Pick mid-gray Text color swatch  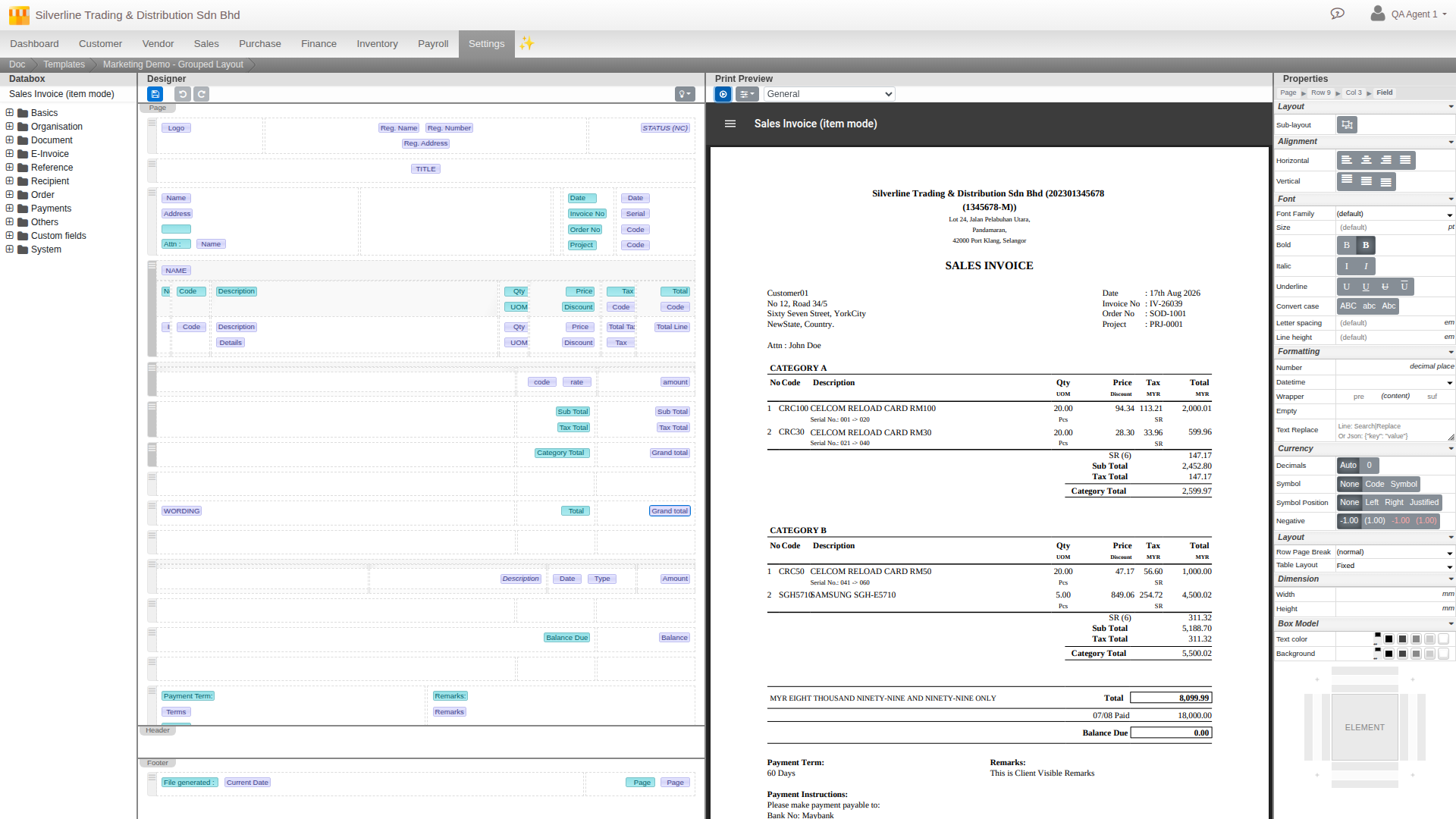[1416, 639]
